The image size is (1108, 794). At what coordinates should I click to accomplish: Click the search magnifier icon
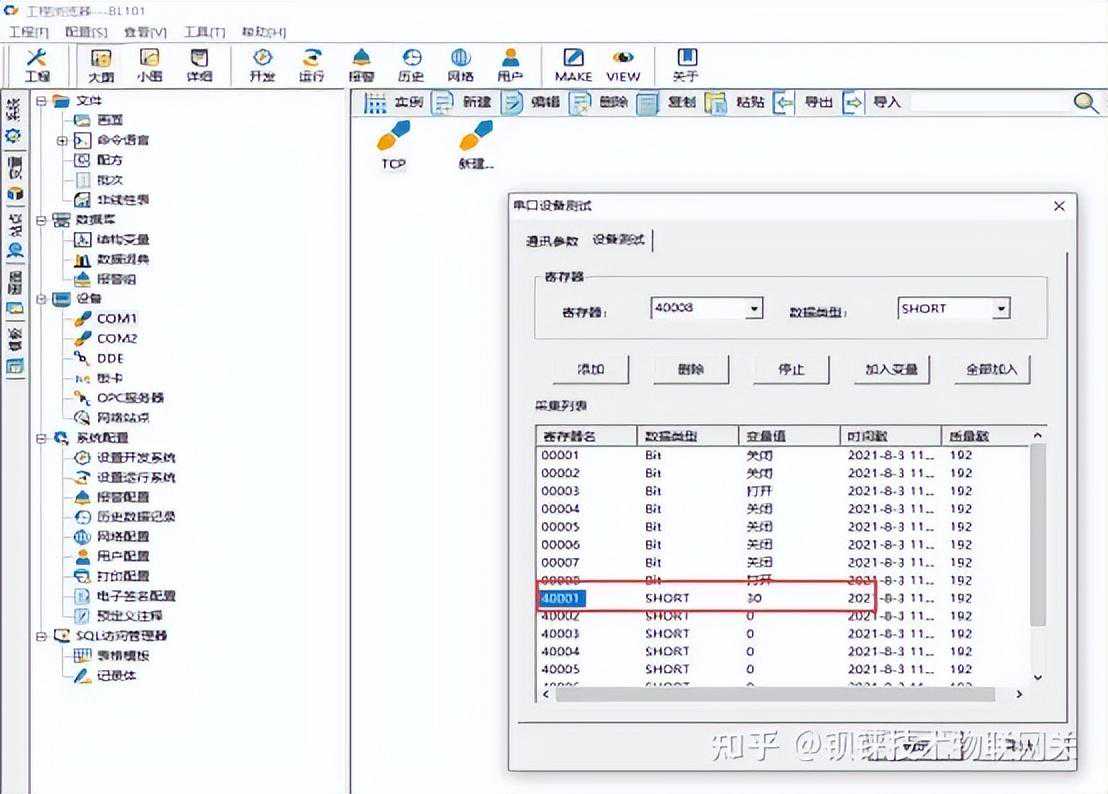pyautogui.click(x=1085, y=102)
